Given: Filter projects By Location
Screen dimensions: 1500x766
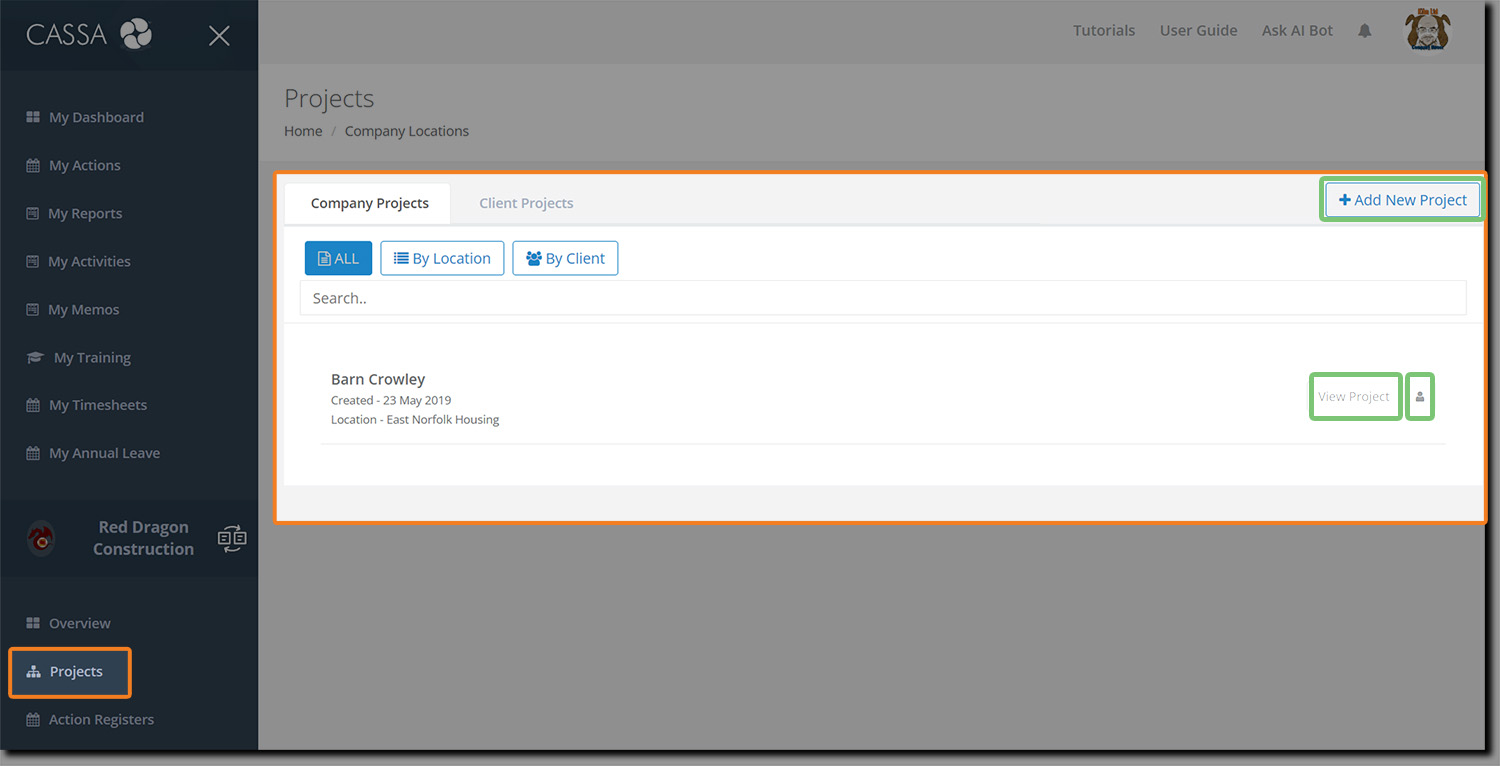Looking at the screenshot, I should pos(442,258).
